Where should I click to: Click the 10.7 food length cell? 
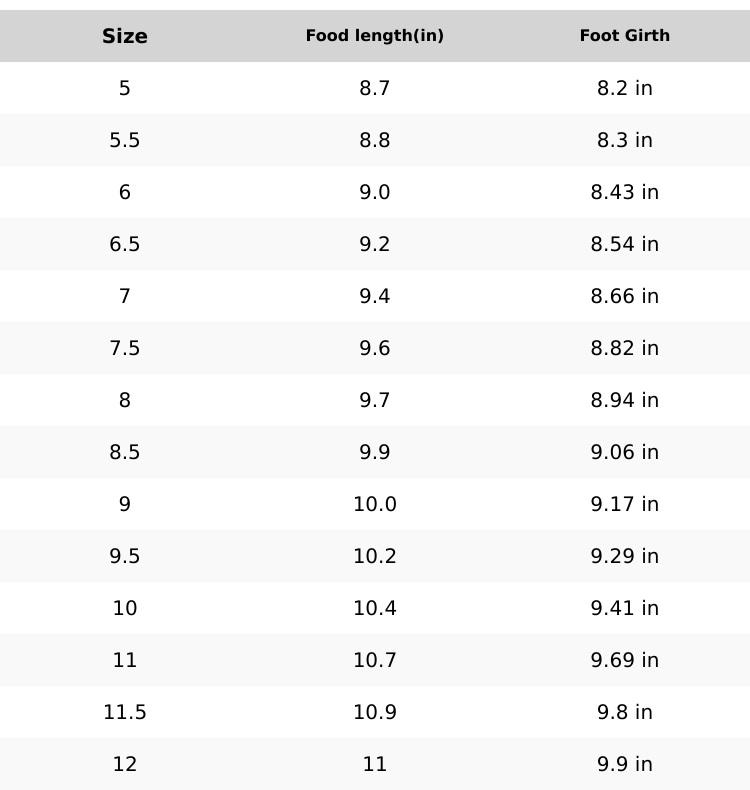[375, 660]
